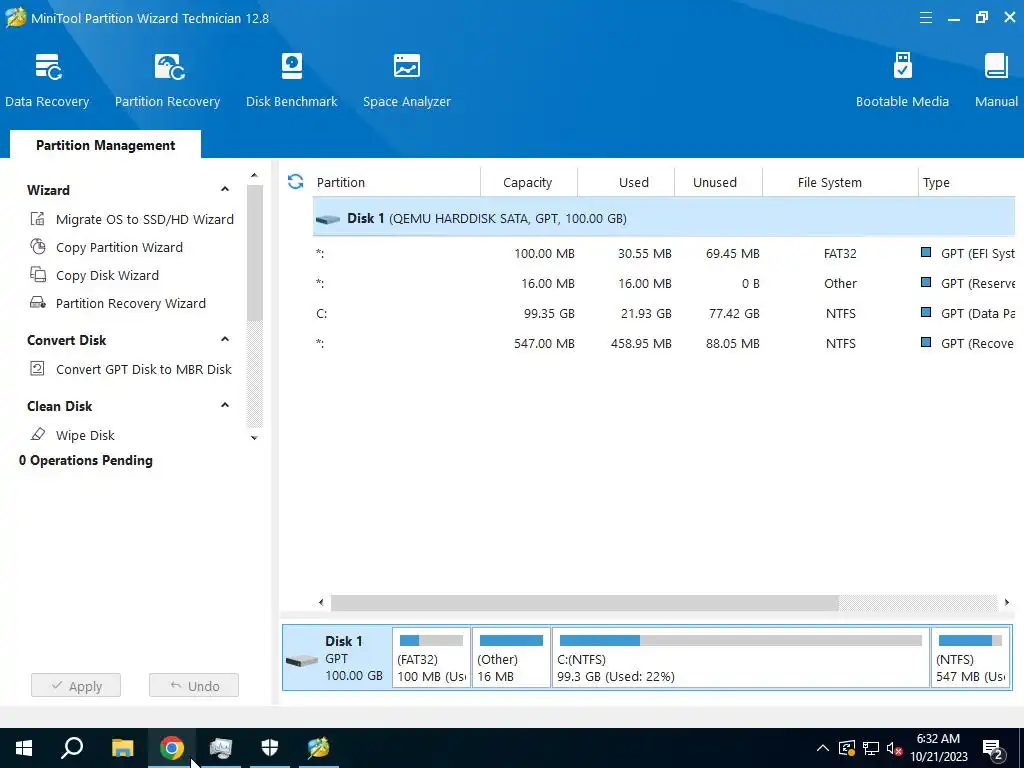Click the FAT32 100 MB block in disk map
The height and width of the screenshot is (768, 1024).
431,658
